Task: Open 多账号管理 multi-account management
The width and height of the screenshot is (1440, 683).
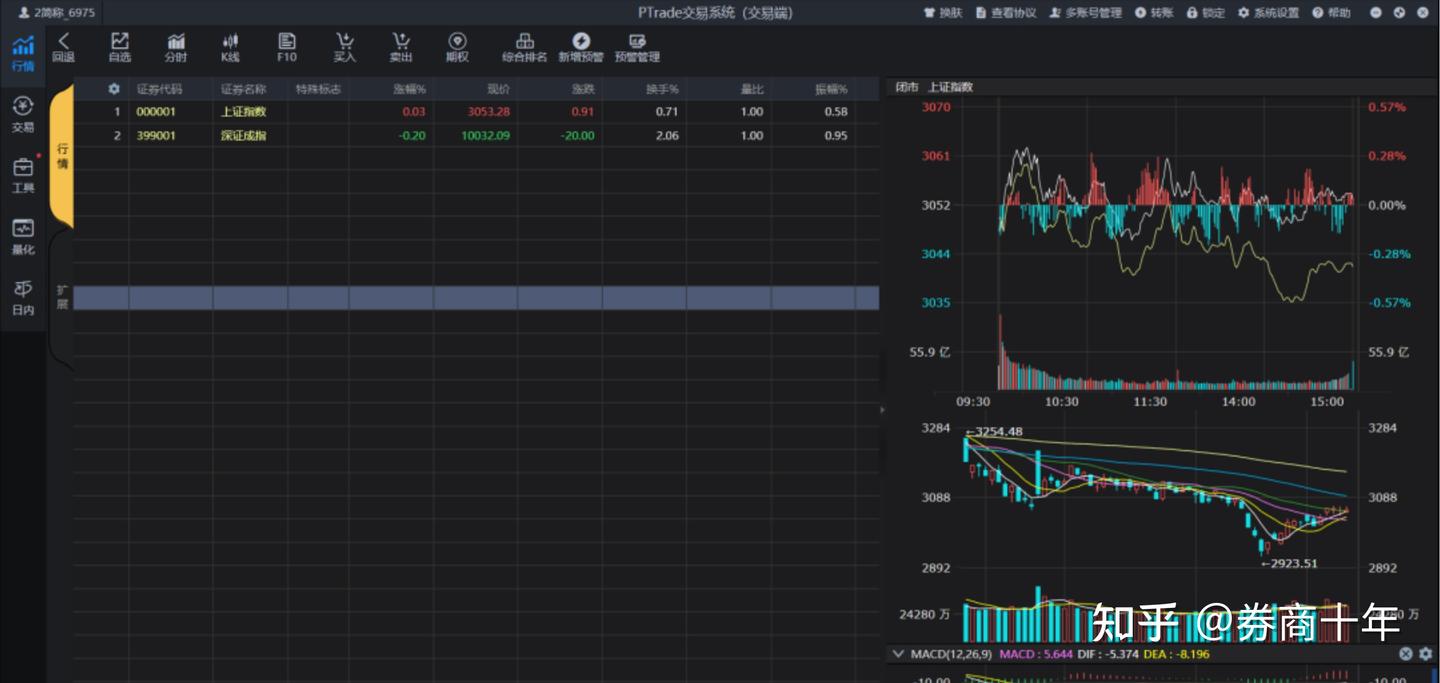Action: tap(1091, 13)
